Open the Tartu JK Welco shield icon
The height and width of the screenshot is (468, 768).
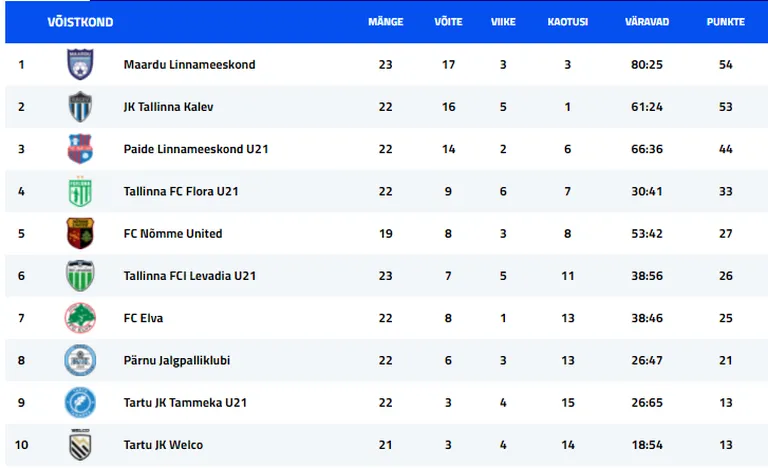tap(80, 444)
